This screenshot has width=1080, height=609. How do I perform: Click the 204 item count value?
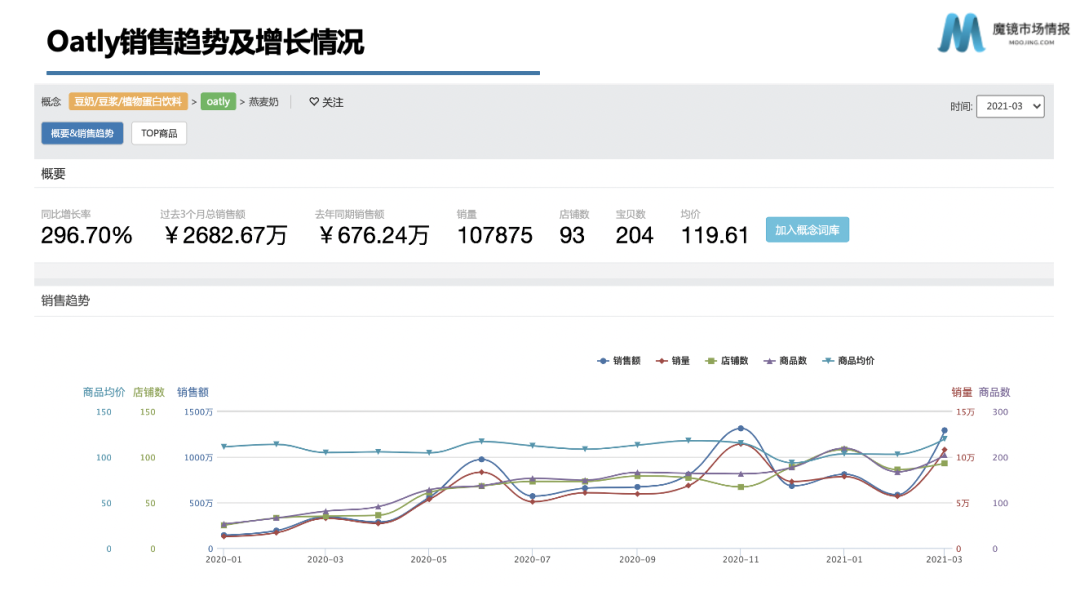click(x=634, y=236)
